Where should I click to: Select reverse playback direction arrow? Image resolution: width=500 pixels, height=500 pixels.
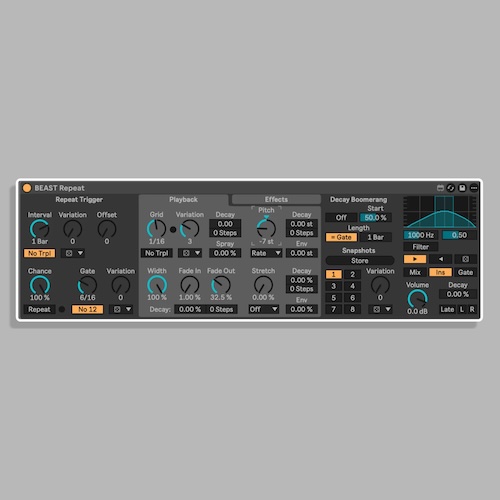tap(441, 259)
